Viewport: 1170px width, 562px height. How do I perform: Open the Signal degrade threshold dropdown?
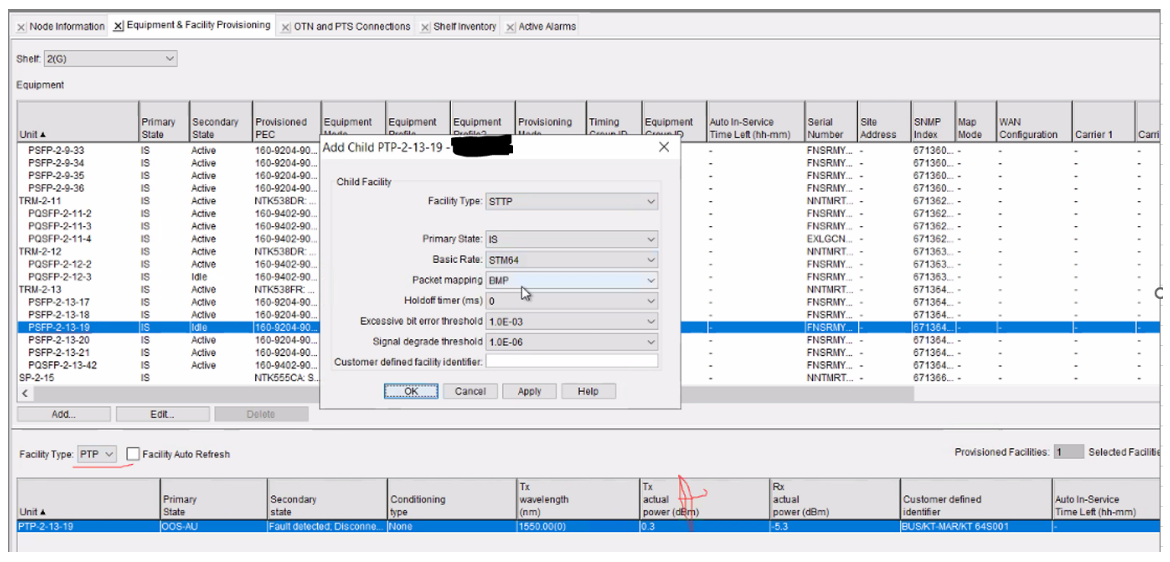click(x=572, y=341)
